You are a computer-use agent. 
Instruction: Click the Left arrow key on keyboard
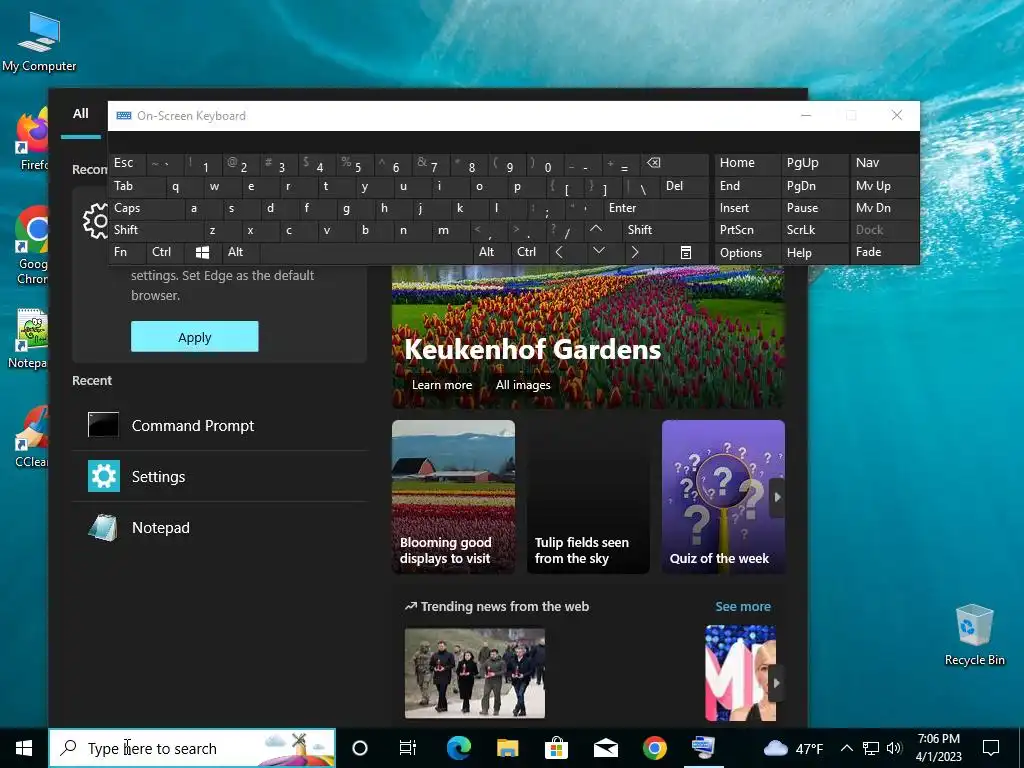(559, 252)
